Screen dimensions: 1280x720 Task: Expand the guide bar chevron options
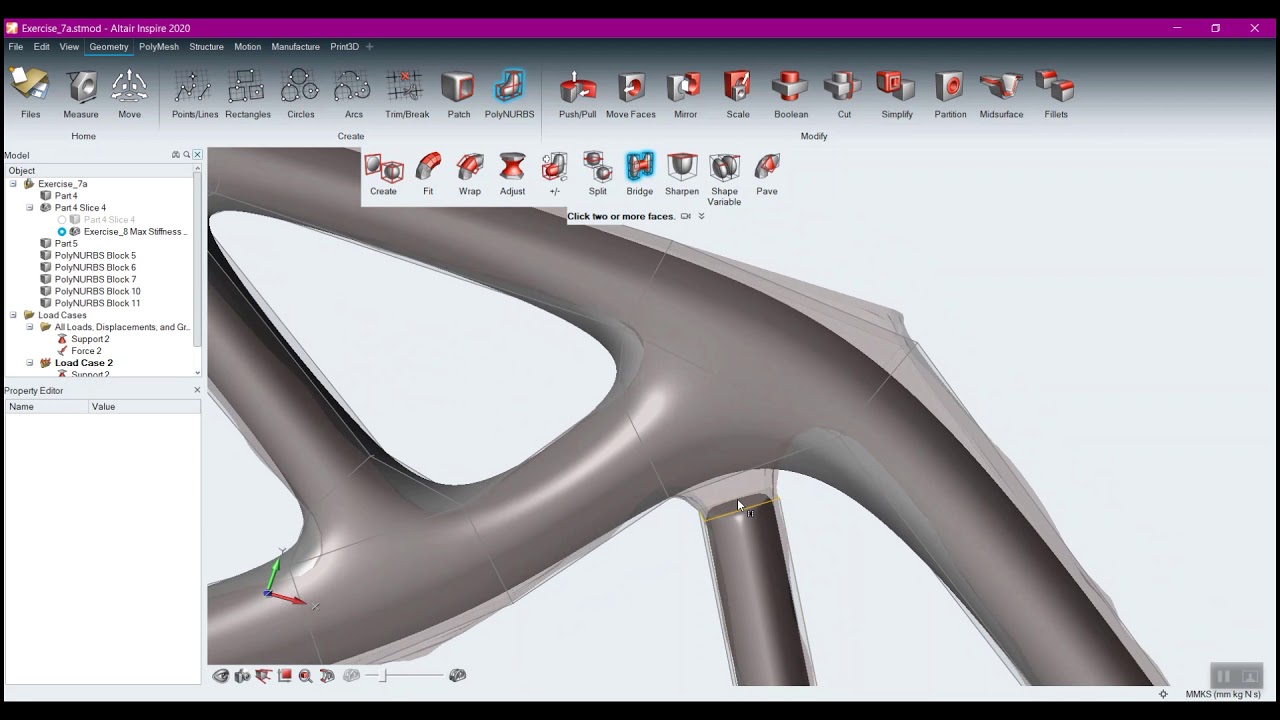701,216
